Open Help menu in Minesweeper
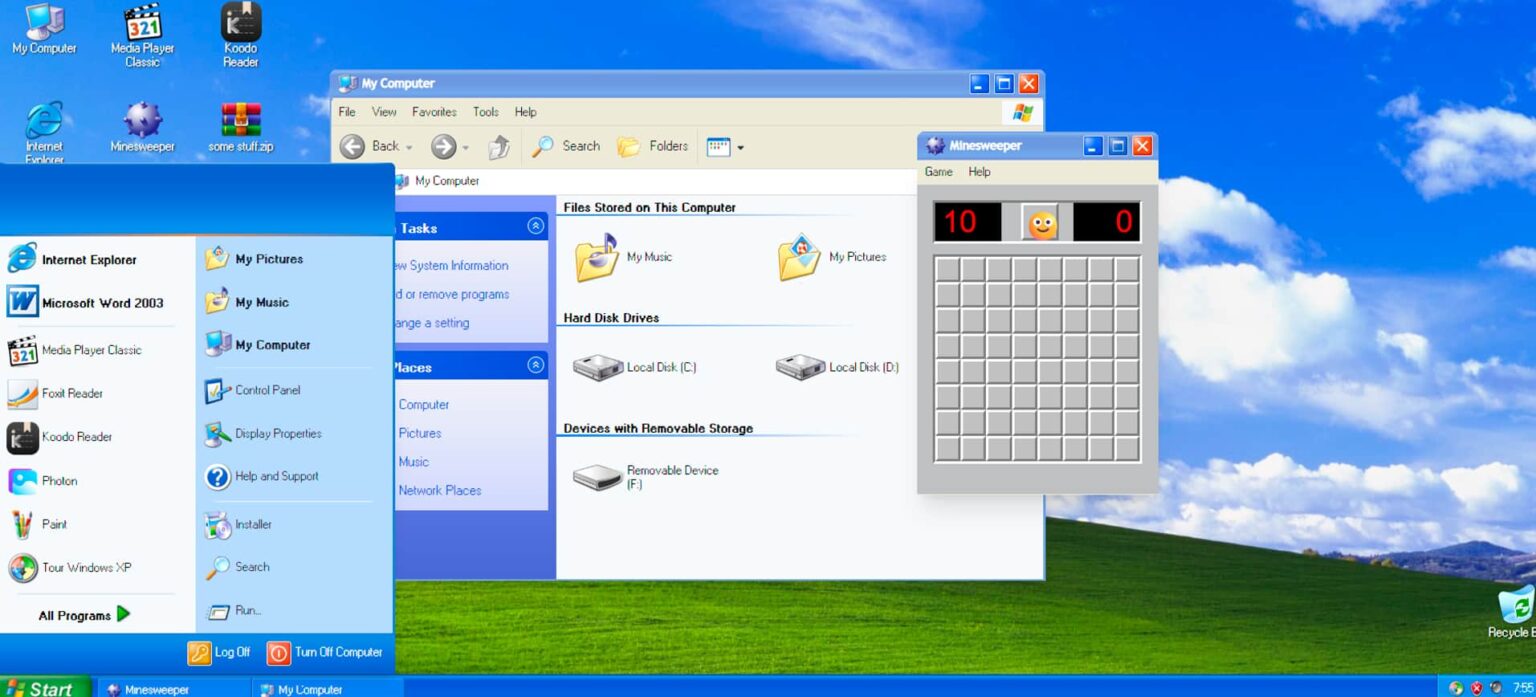The width and height of the screenshot is (1536, 697). pyautogui.click(x=980, y=172)
